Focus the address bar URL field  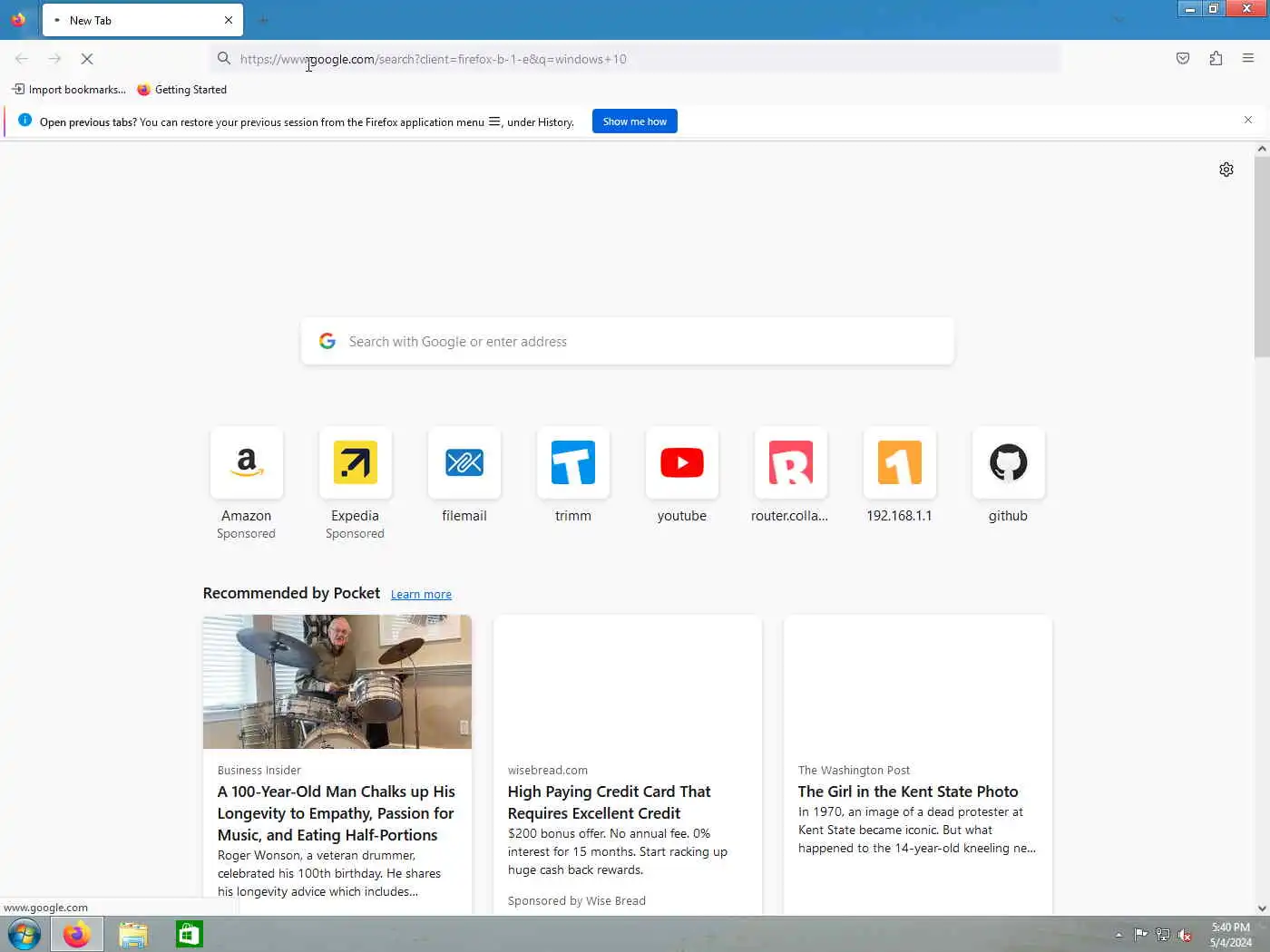coord(635,59)
